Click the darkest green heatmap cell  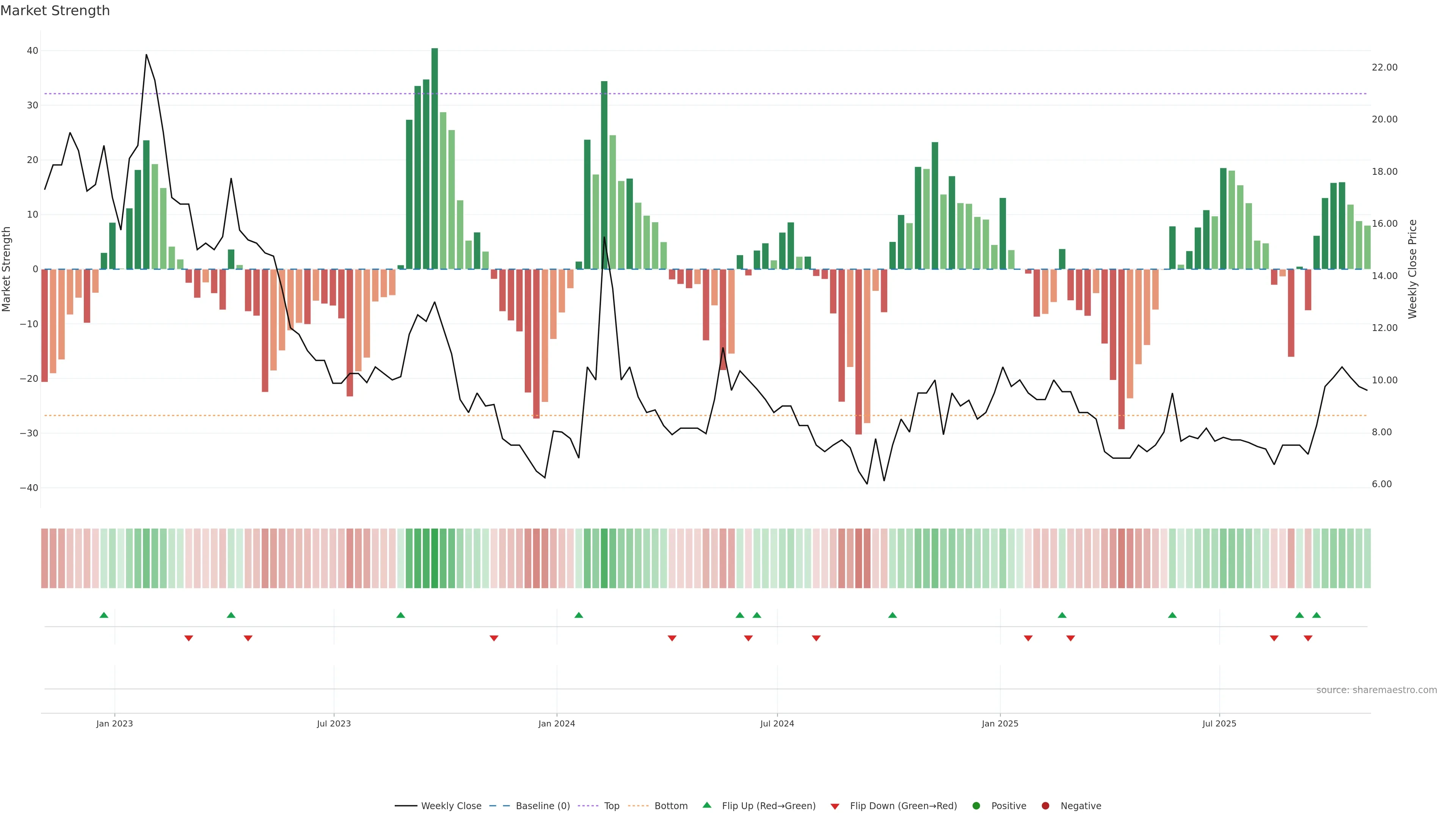point(434,559)
